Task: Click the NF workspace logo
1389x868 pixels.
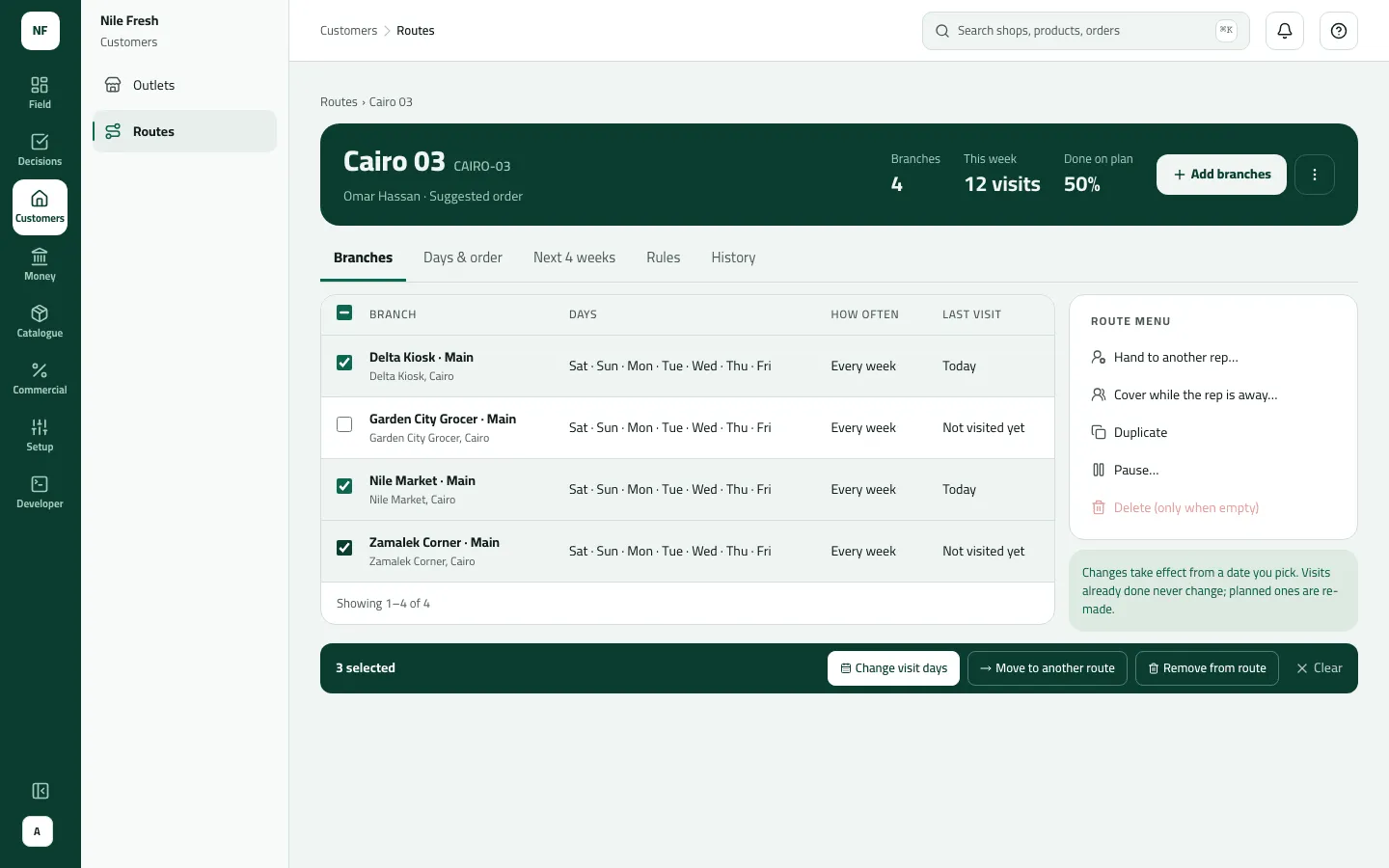Action: (x=41, y=31)
